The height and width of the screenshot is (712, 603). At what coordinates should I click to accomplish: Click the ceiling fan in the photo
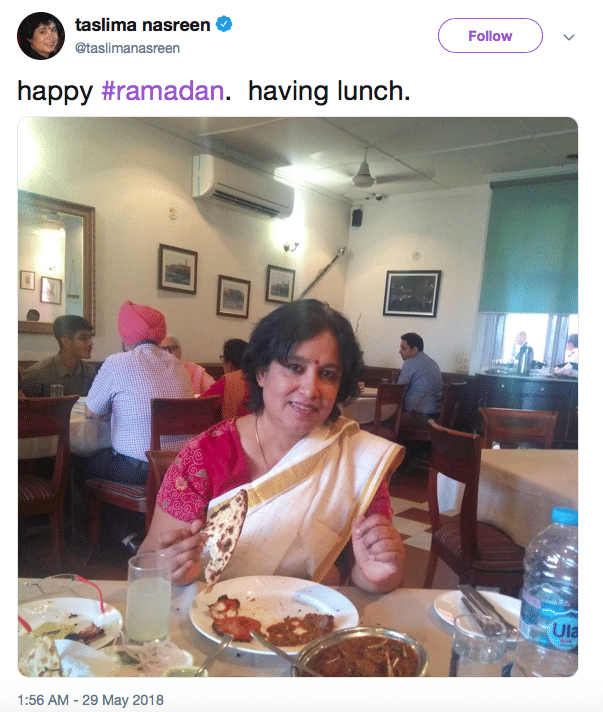click(x=363, y=172)
